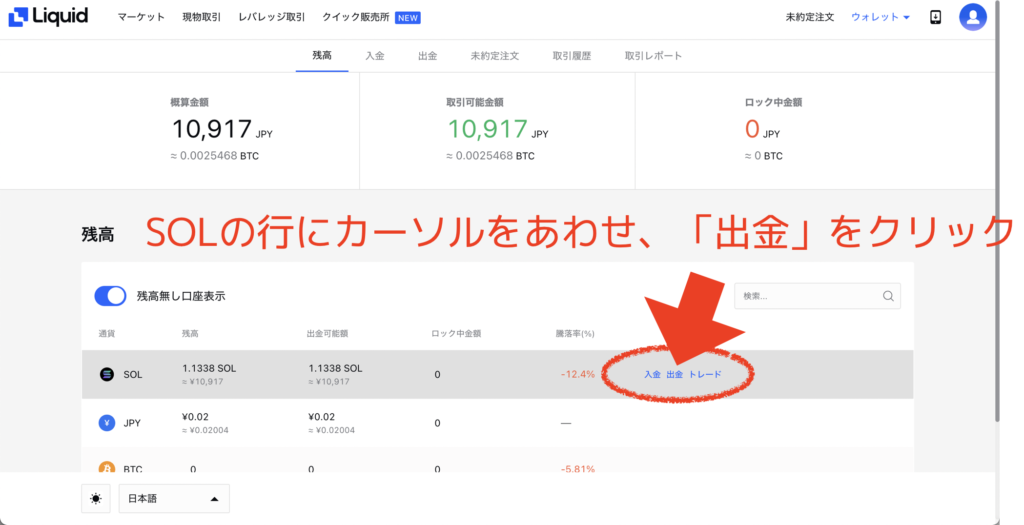The height and width of the screenshot is (525, 1024).
Task: Click the page vertical scrollbar
Action: (x=997, y=212)
